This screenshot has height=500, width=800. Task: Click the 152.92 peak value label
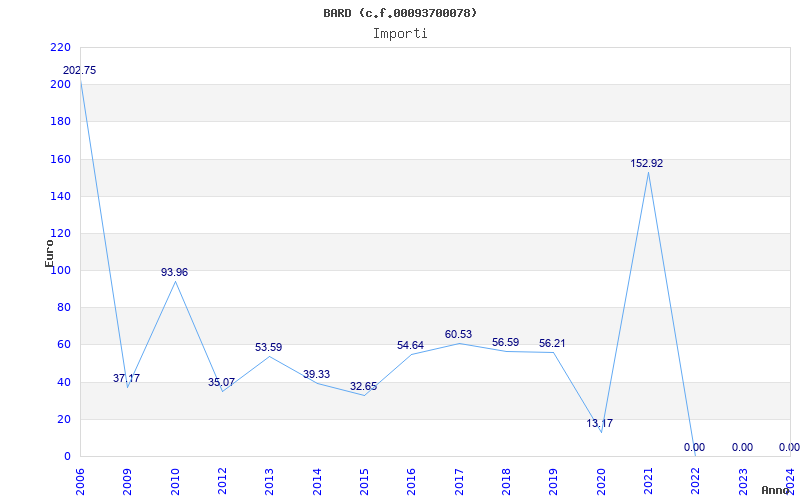[646, 164]
